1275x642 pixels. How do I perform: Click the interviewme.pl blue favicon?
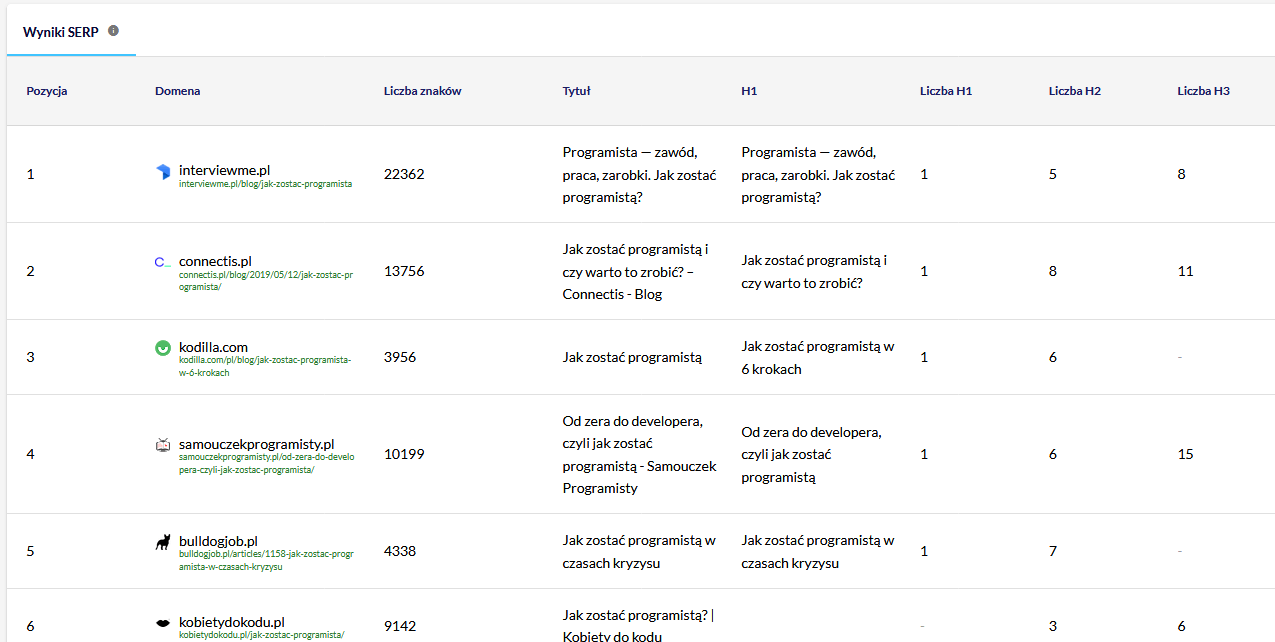[163, 173]
